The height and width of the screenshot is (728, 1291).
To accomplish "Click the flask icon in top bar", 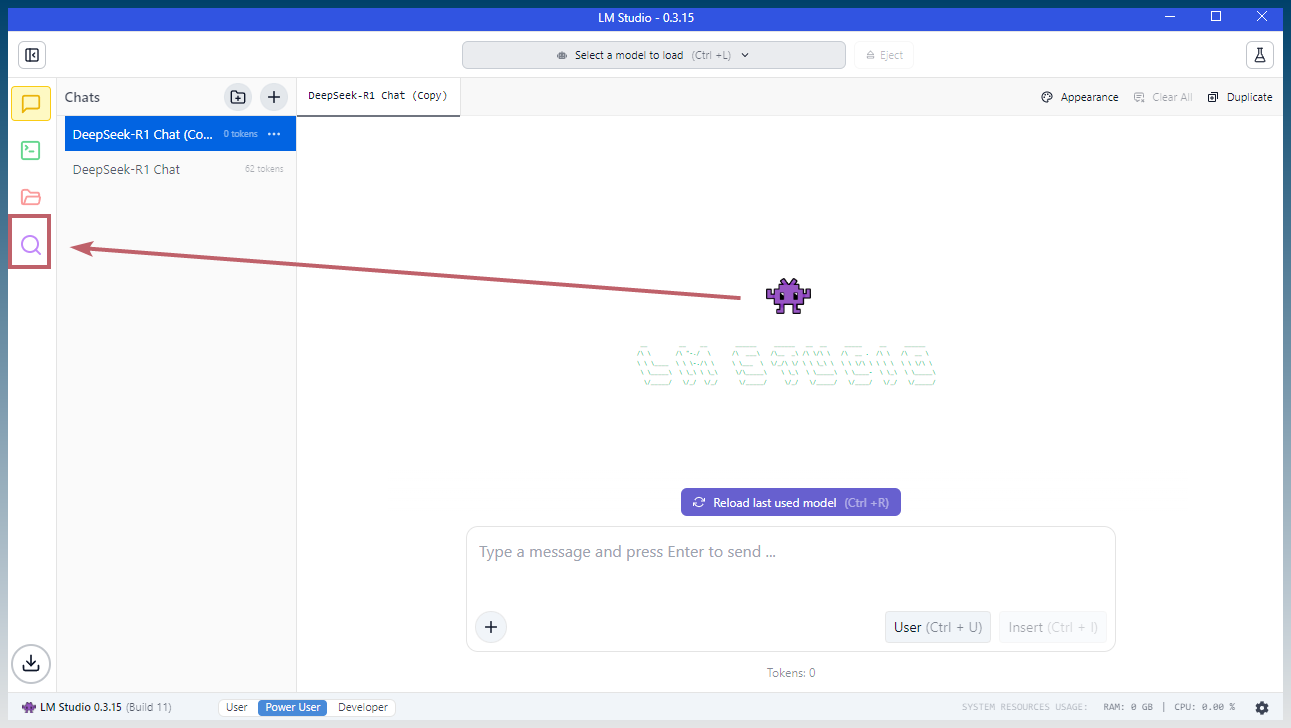I will click(x=1260, y=55).
